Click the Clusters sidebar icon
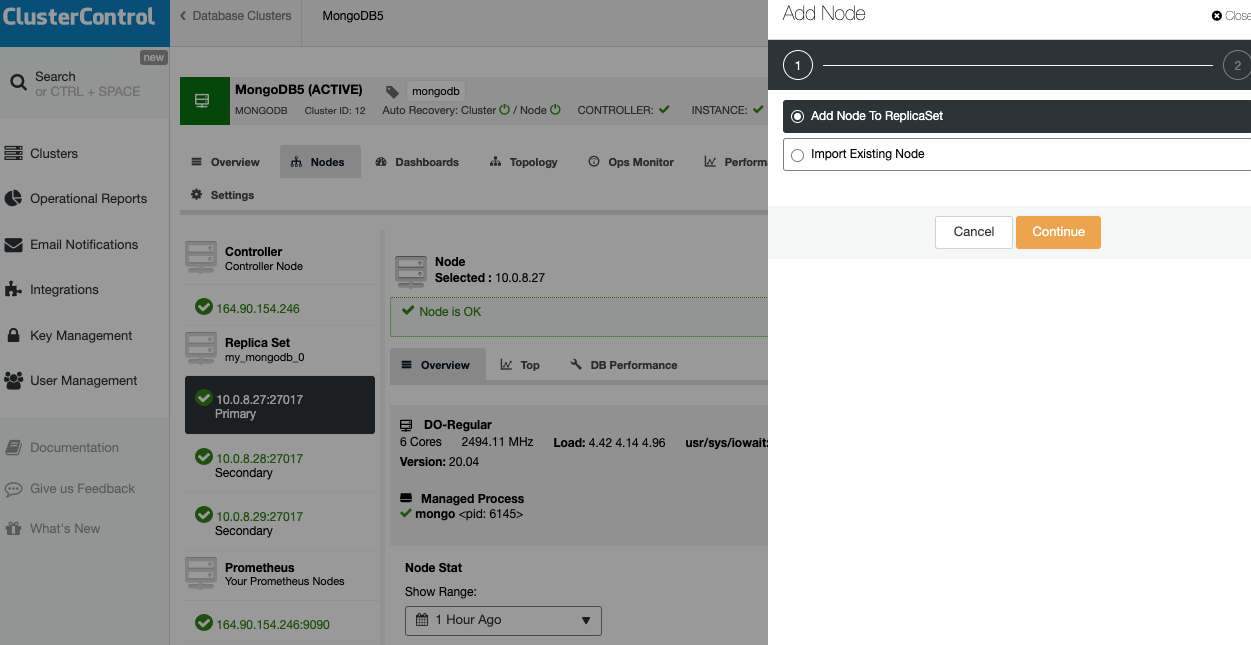The height and width of the screenshot is (645, 1251). (x=13, y=154)
